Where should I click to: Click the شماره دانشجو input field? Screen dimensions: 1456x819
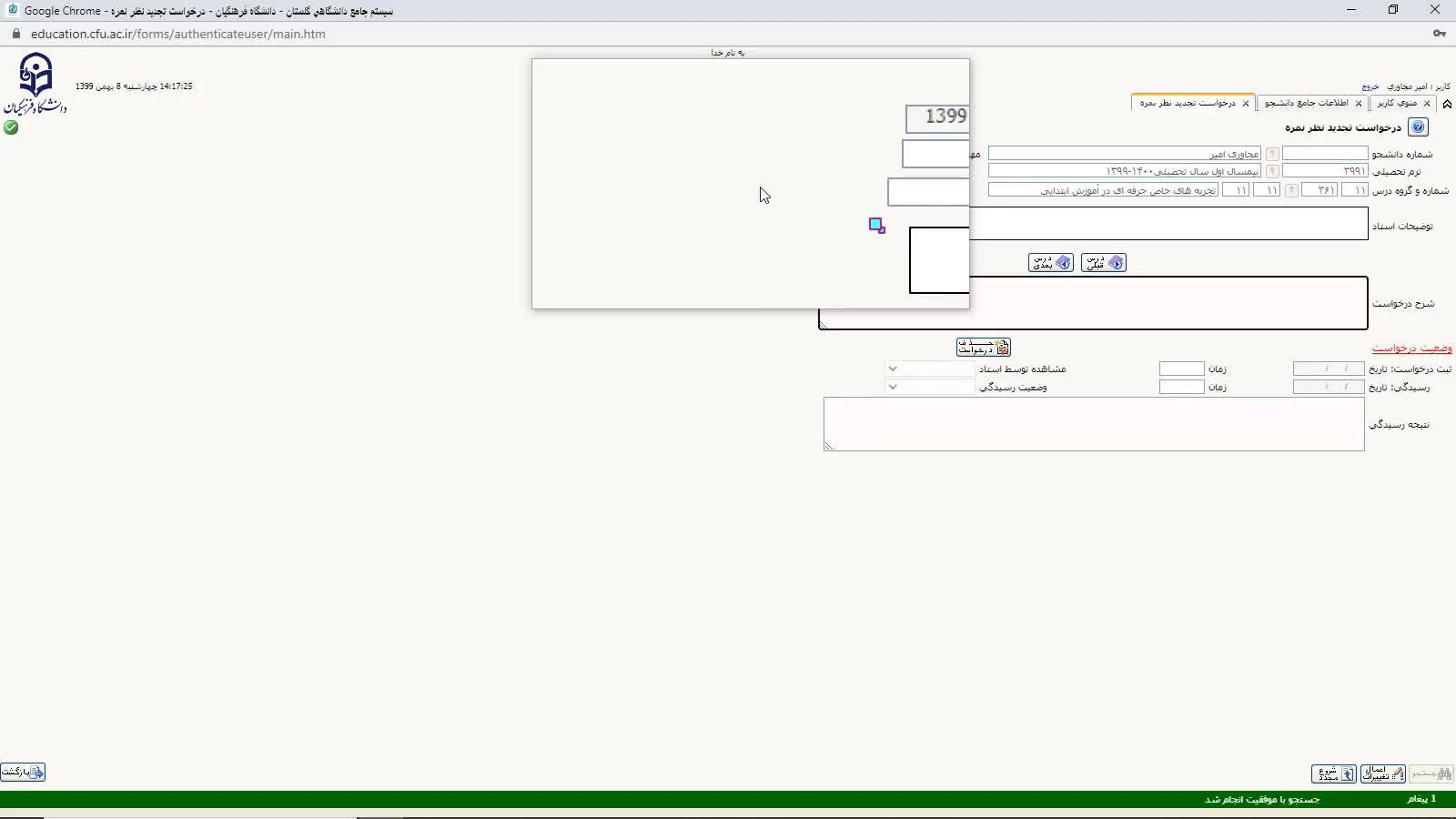pyautogui.click(x=1324, y=154)
